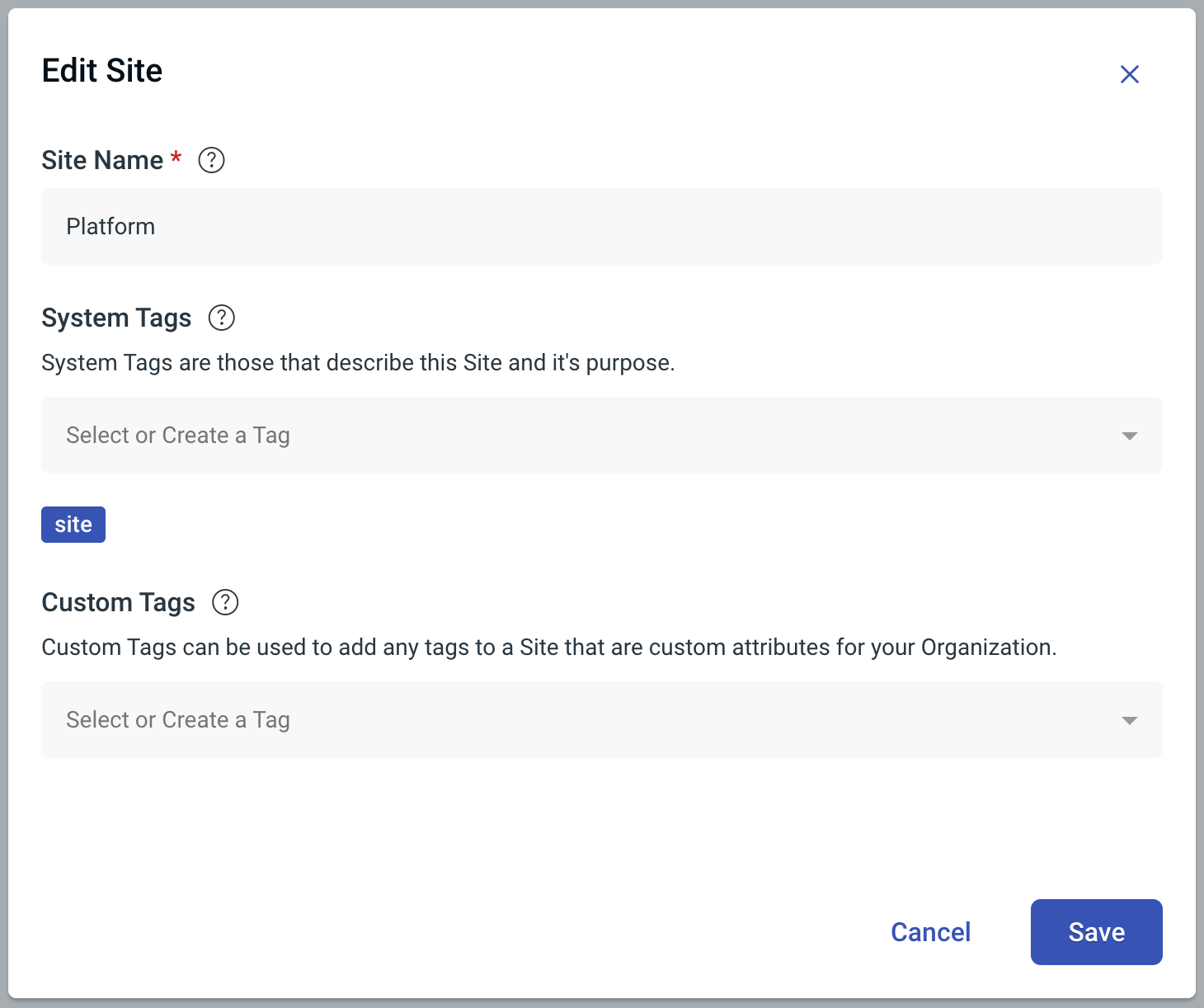Close the Edit Site dialog

tap(1129, 74)
